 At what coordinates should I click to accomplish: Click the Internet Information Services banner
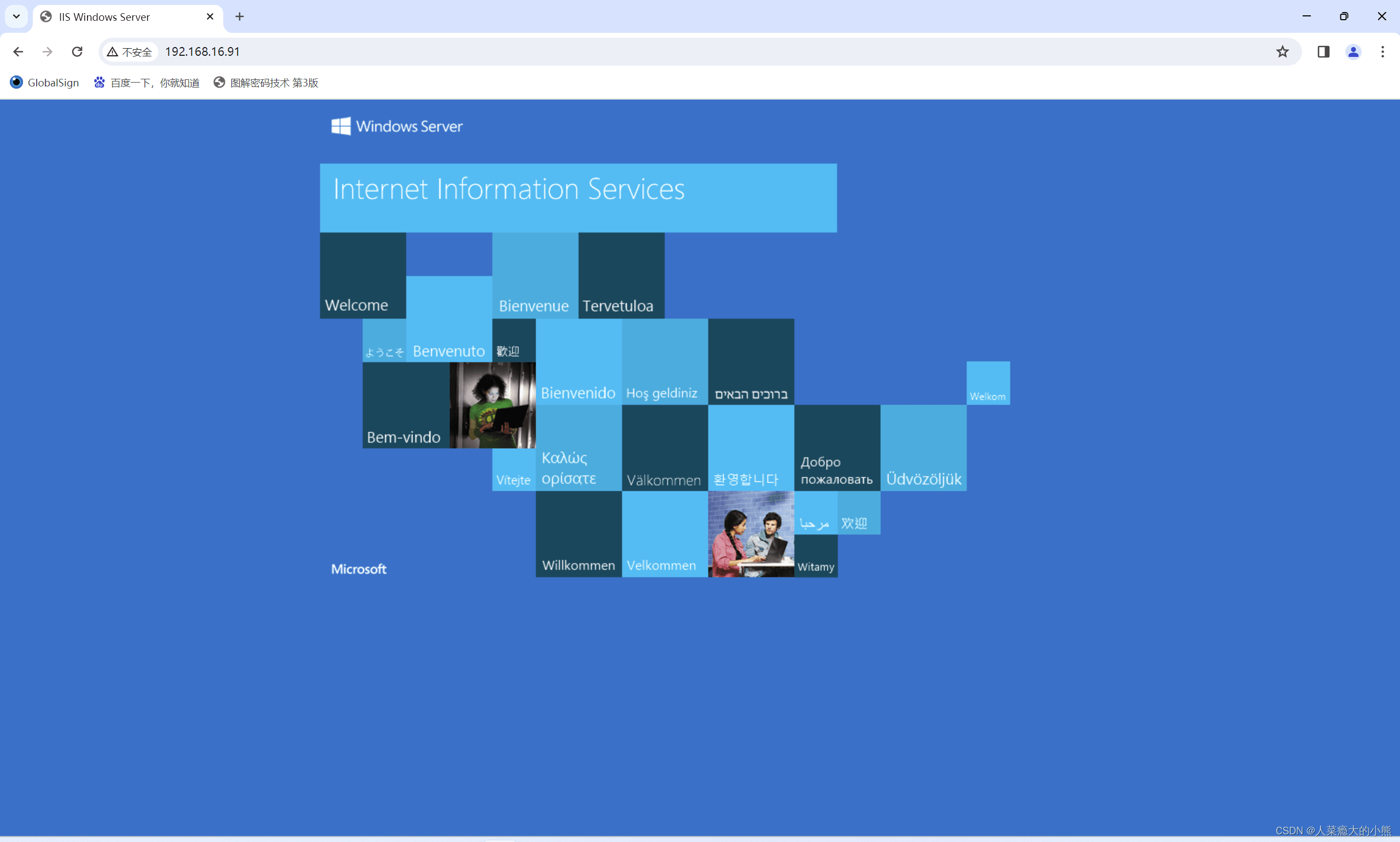click(578, 198)
